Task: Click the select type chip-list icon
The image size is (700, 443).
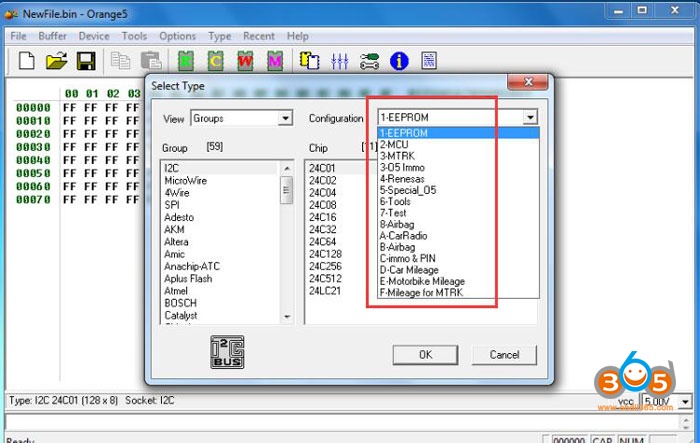Action: coord(309,61)
